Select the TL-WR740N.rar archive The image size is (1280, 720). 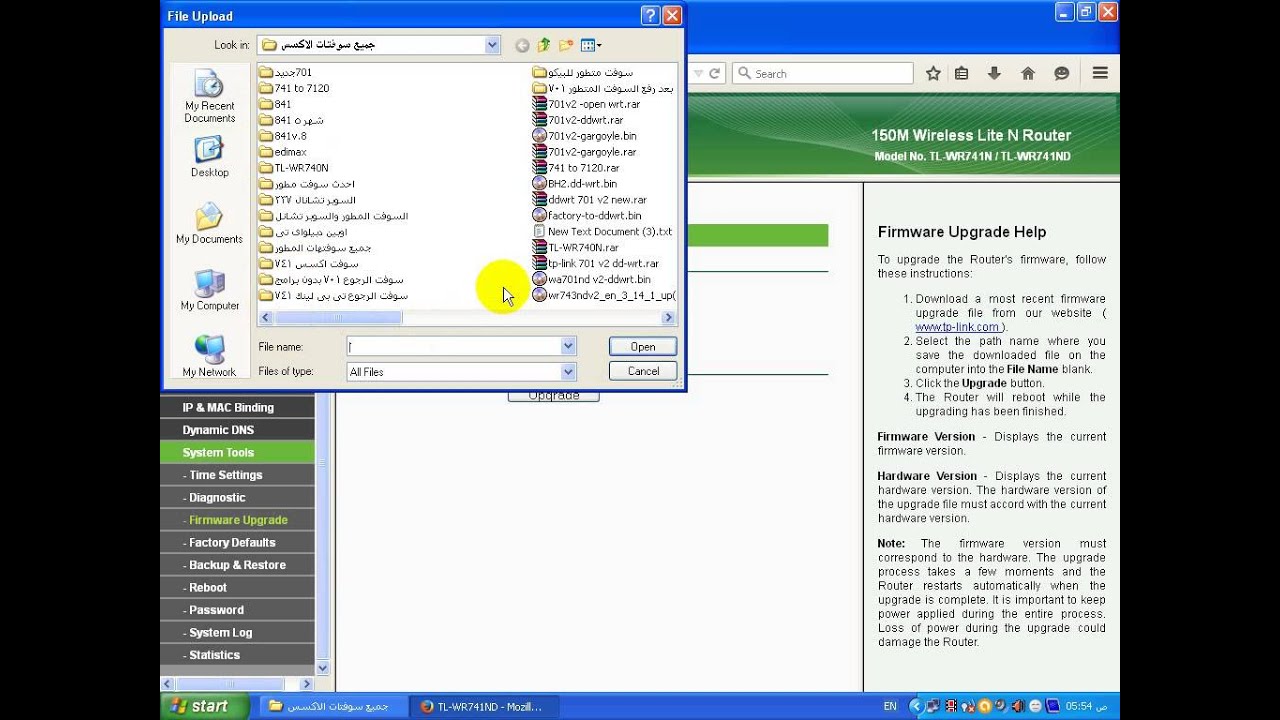point(576,248)
